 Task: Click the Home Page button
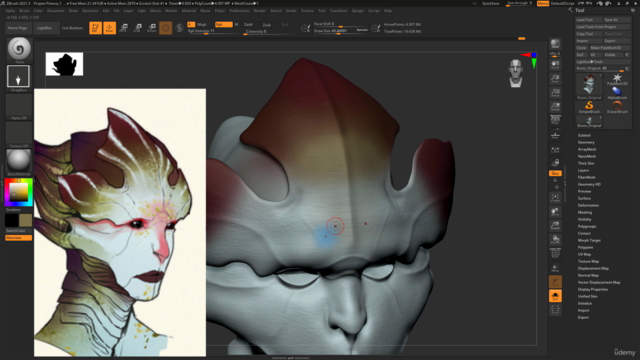[18, 28]
